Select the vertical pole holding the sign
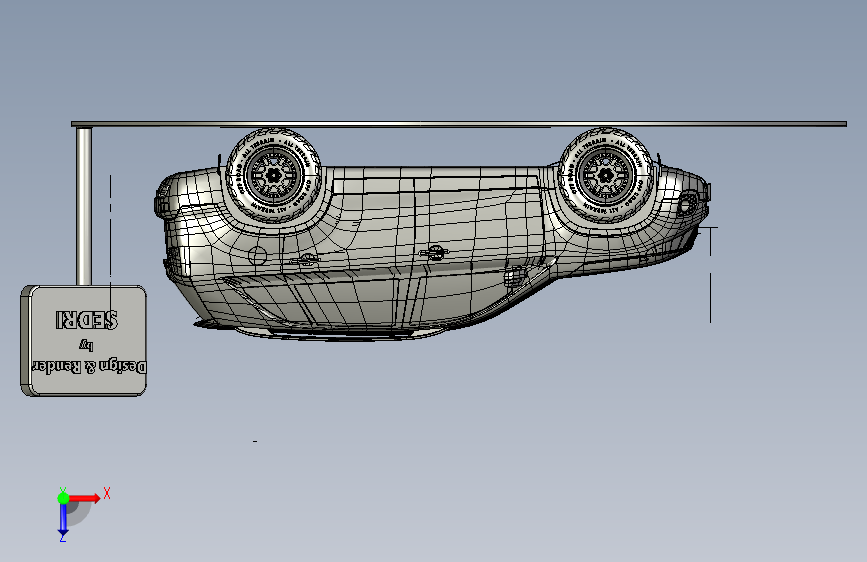The width and height of the screenshot is (867, 562). coord(84,206)
